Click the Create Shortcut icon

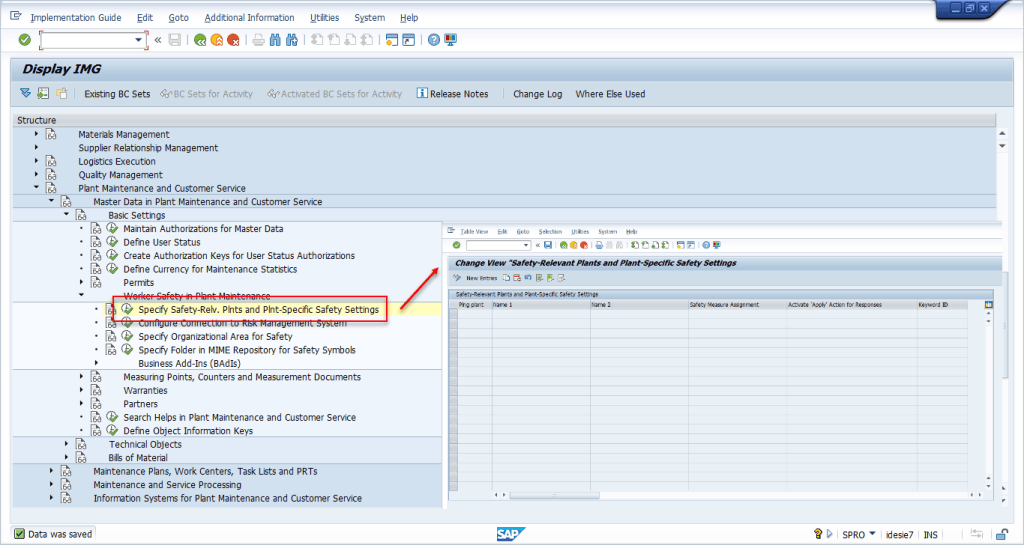click(x=409, y=40)
